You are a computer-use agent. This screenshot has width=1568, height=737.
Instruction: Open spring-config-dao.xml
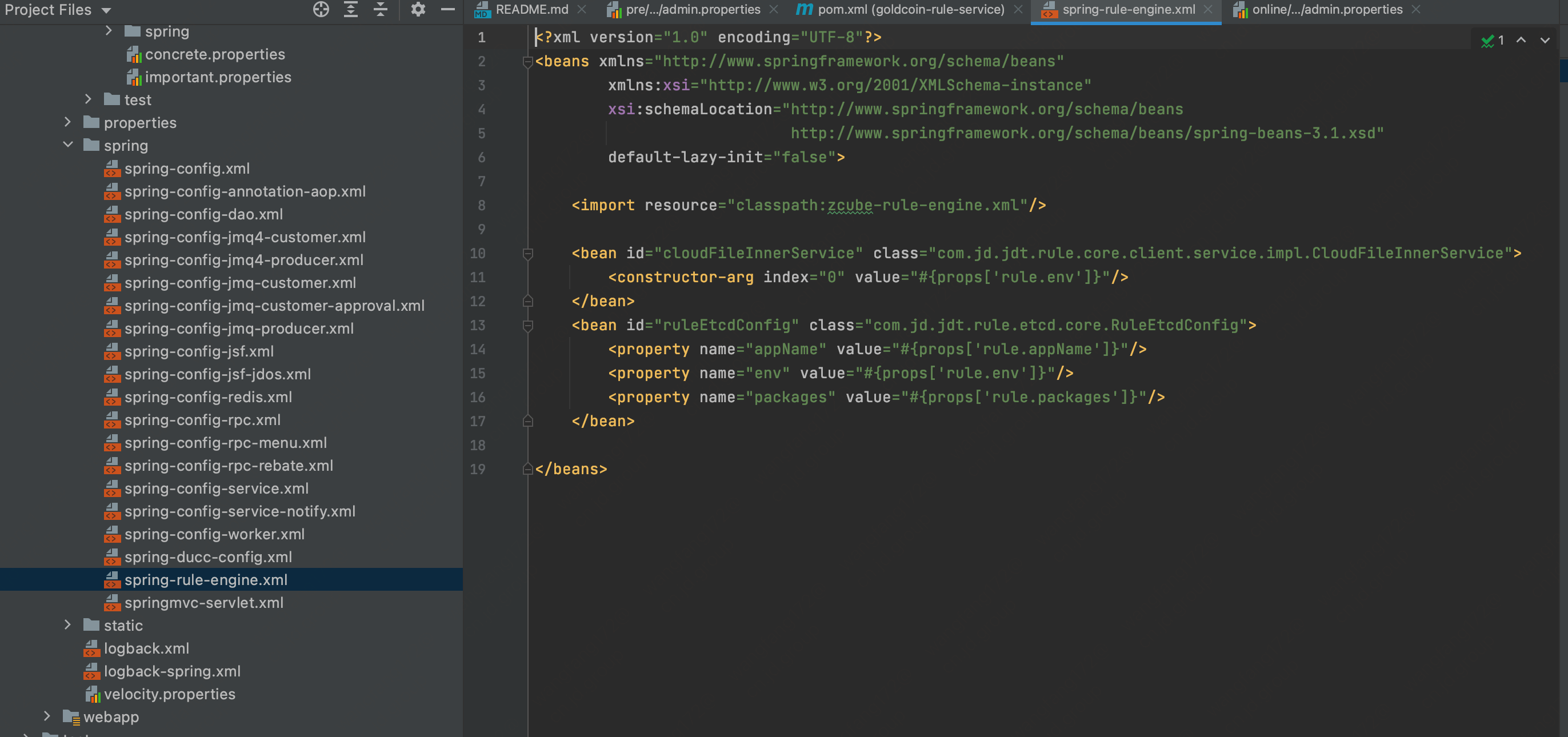(x=203, y=214)
